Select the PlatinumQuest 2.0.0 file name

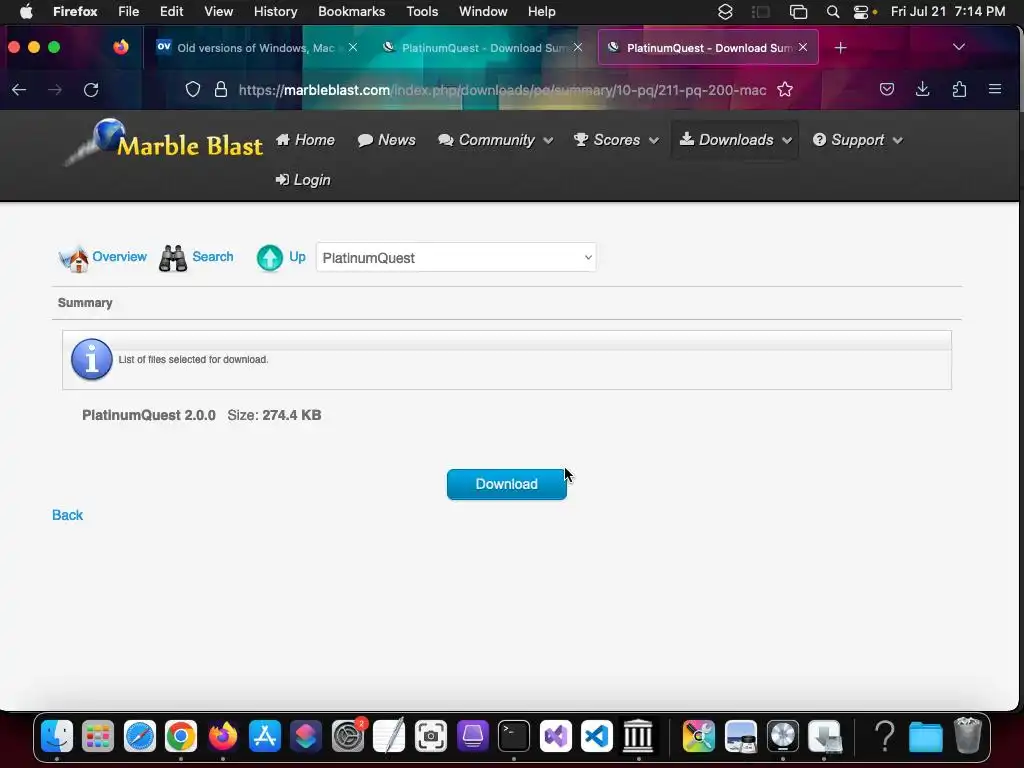point(149,415)
